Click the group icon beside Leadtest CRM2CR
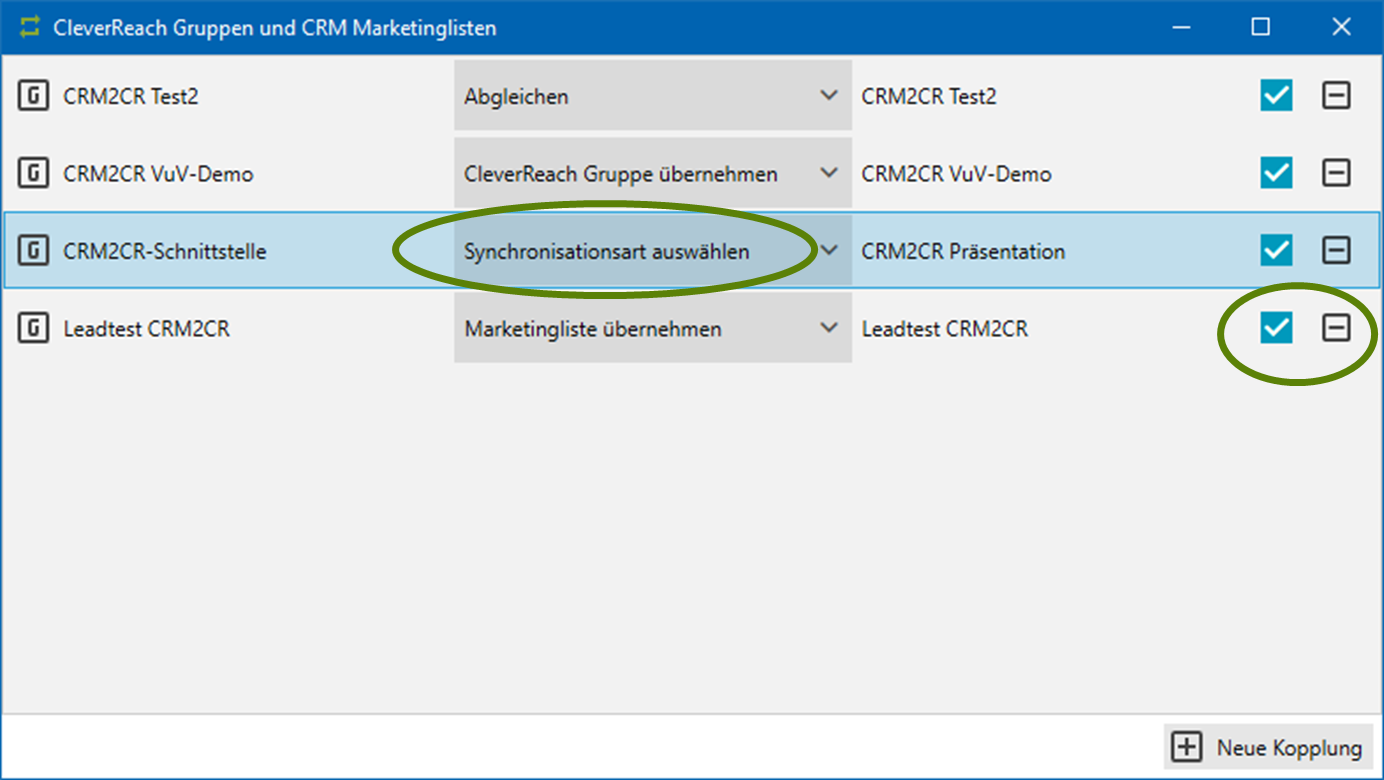1384x780 pixels. [34, 328]
